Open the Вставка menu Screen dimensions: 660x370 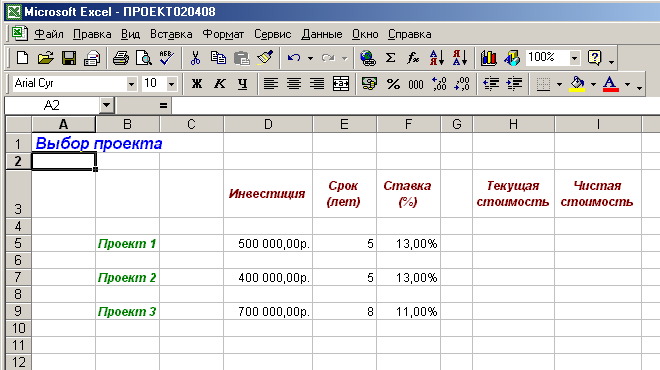pyautogui.click(x=171, y=34)
